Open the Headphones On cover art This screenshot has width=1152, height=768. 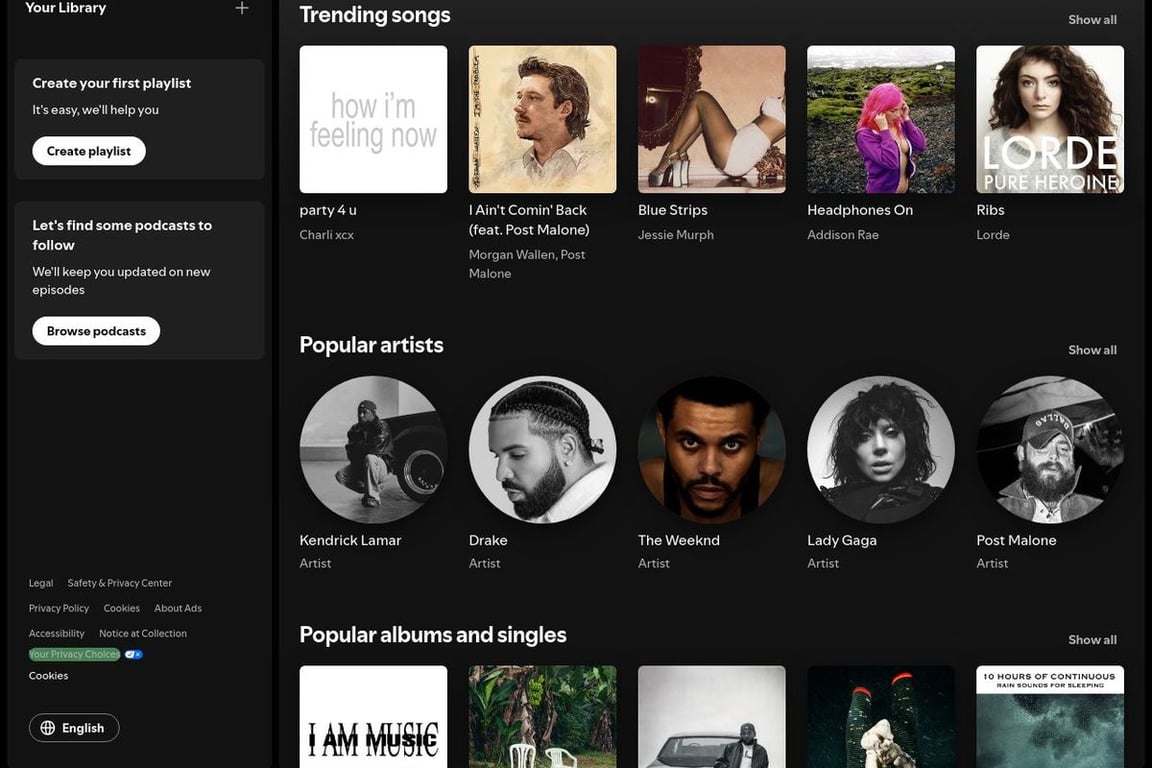click(881, 119)
